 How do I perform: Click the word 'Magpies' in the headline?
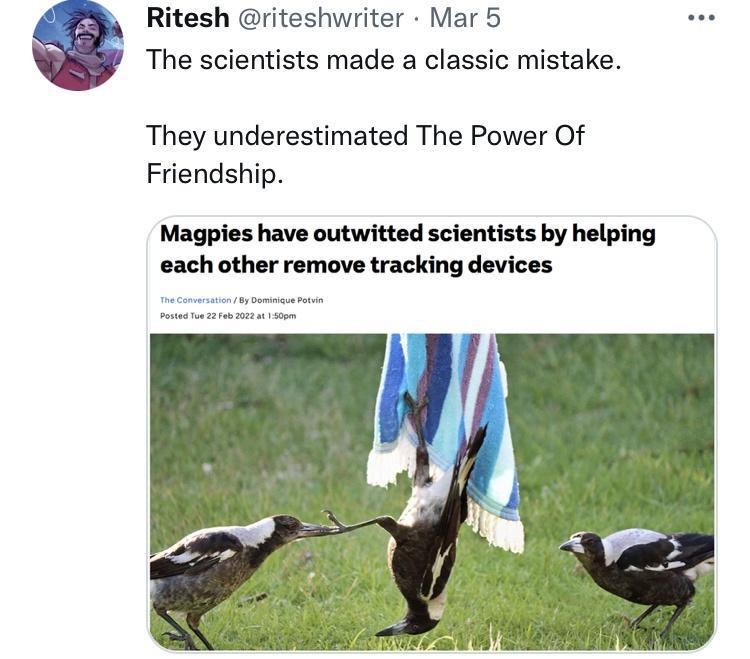[x=205, y=234]
